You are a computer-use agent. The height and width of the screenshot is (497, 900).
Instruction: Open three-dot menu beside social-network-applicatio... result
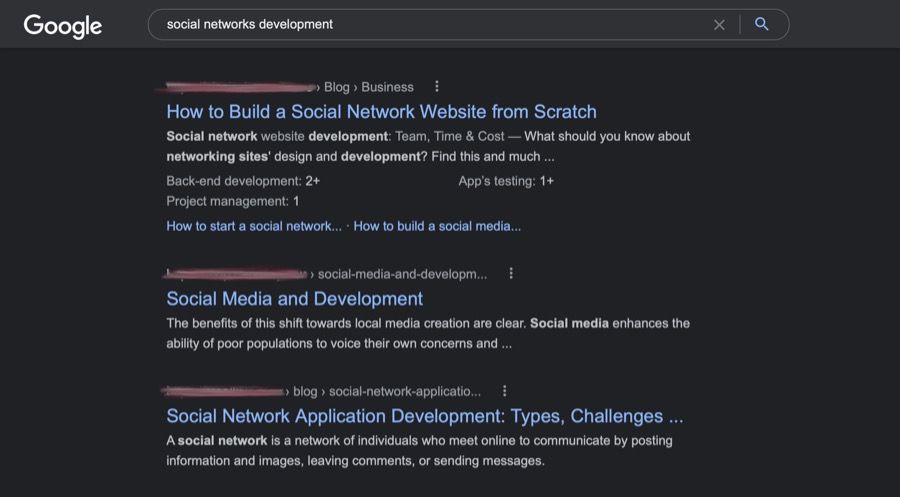pos(504,391)
